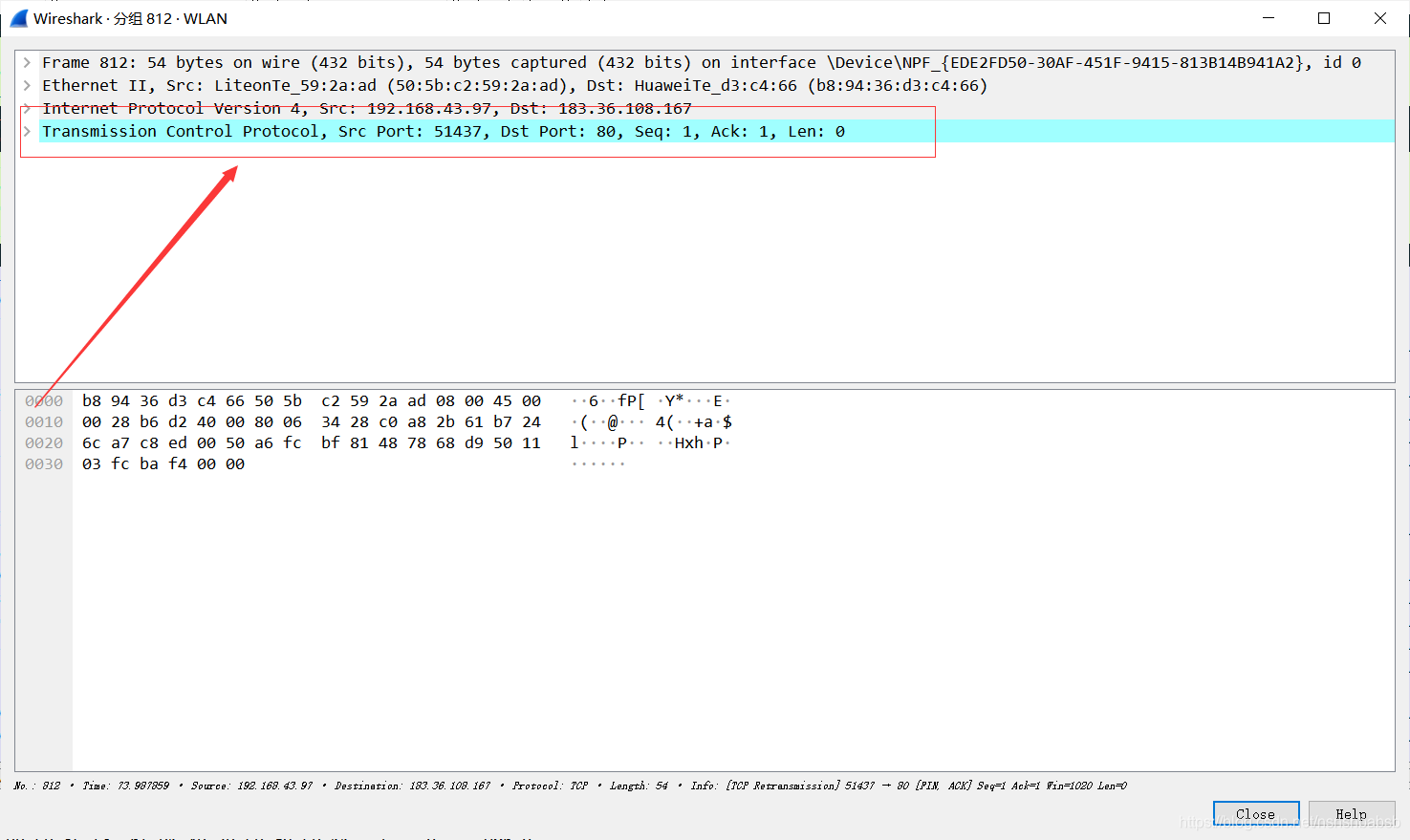Viewport: 1410px width, 840px height.
Task: Select first hex byte b8
Action: click(92, 401)
